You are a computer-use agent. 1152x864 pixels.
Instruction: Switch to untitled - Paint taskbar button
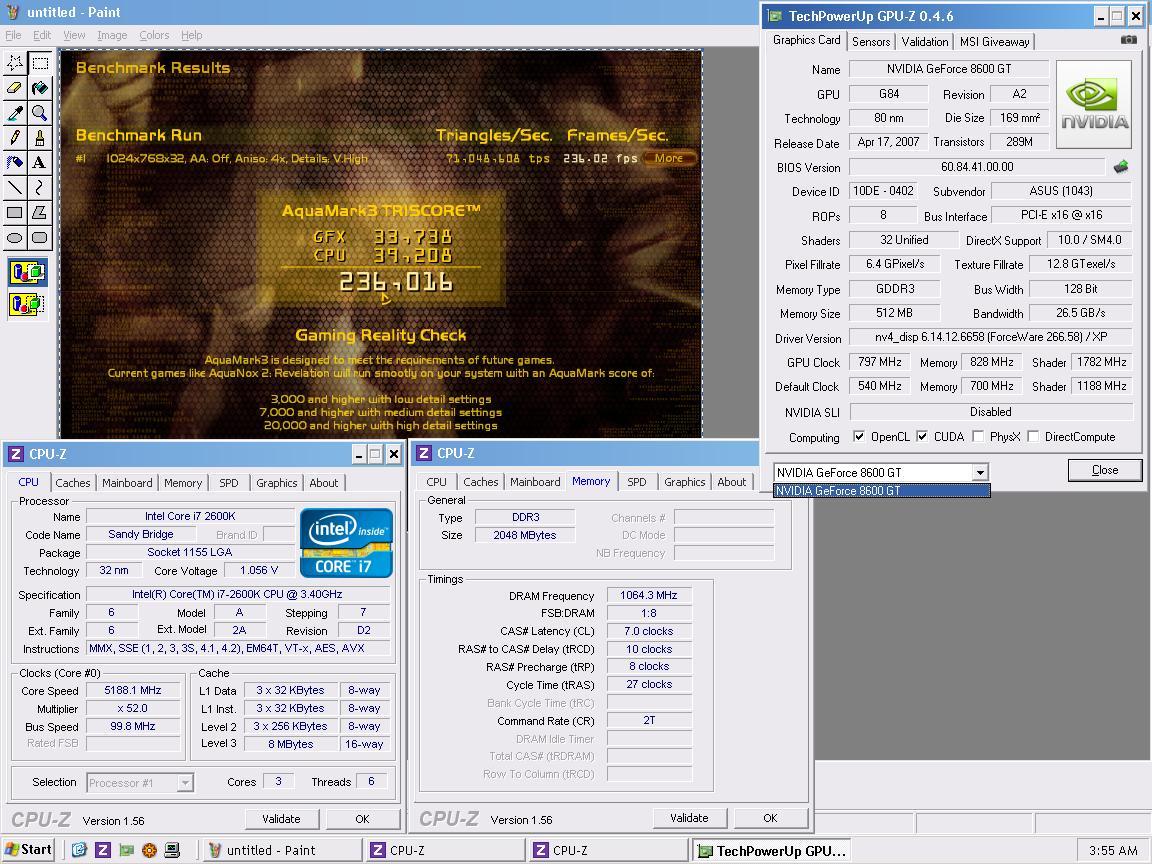point(282,851)
